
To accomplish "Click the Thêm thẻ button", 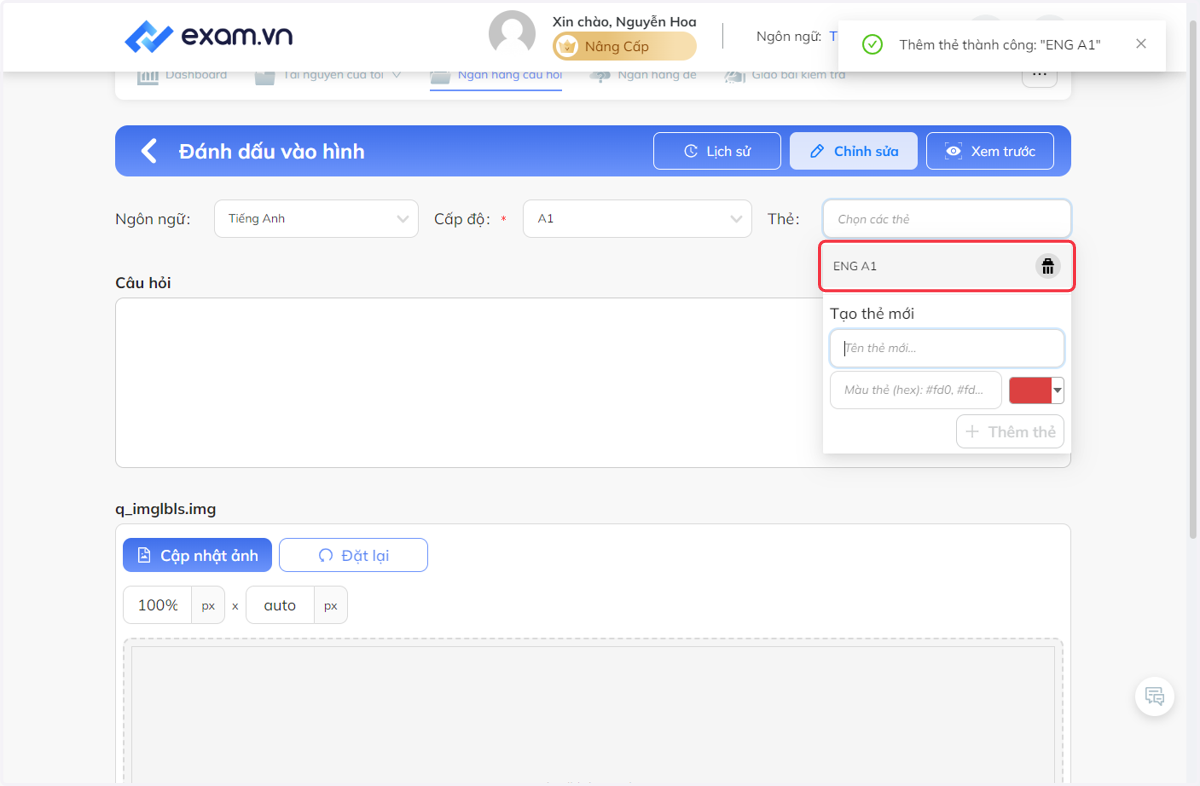I will click(x=1010, y=432).
